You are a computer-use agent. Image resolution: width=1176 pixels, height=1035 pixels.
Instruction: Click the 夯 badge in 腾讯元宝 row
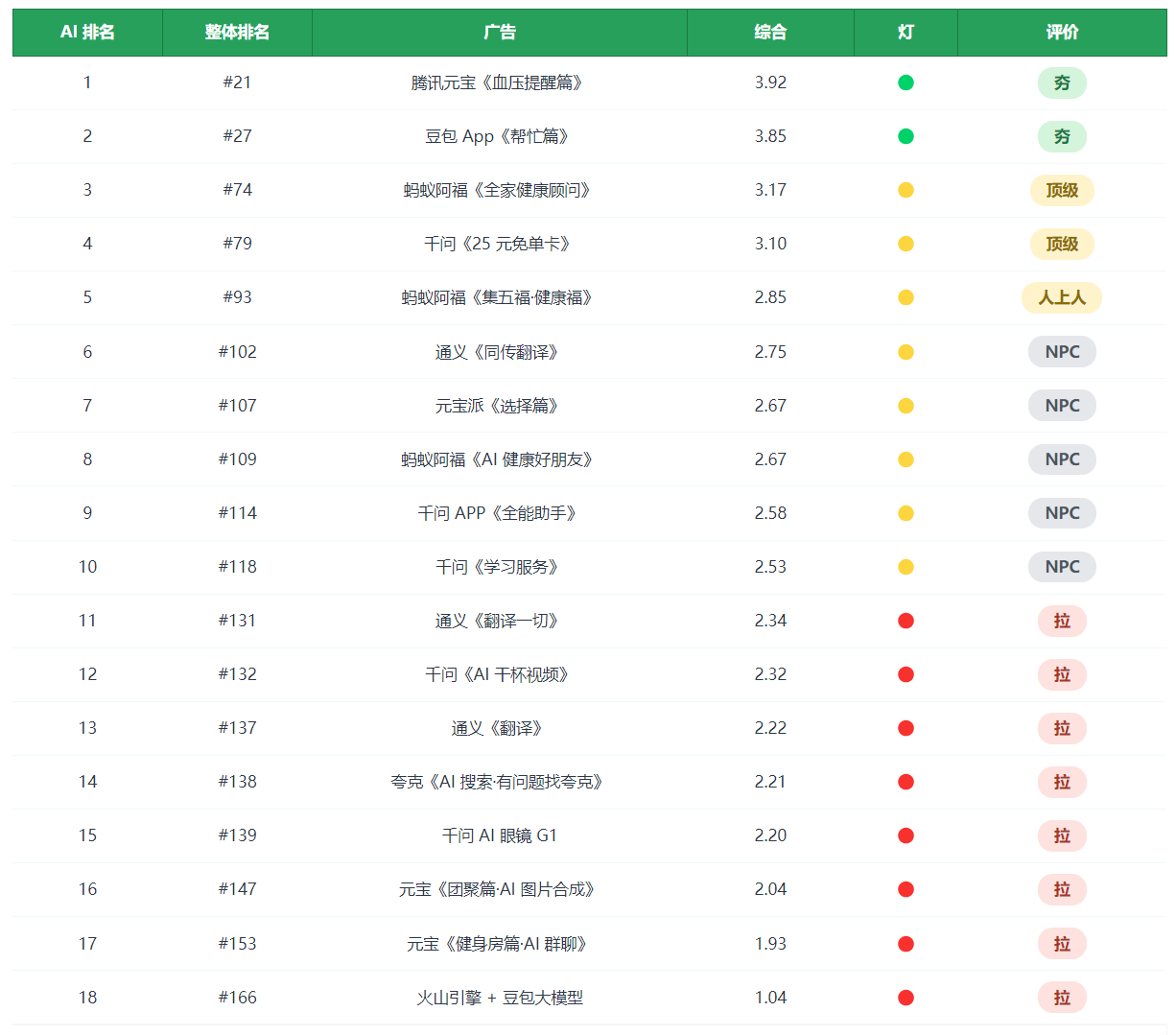click(x=1062, y=82)
